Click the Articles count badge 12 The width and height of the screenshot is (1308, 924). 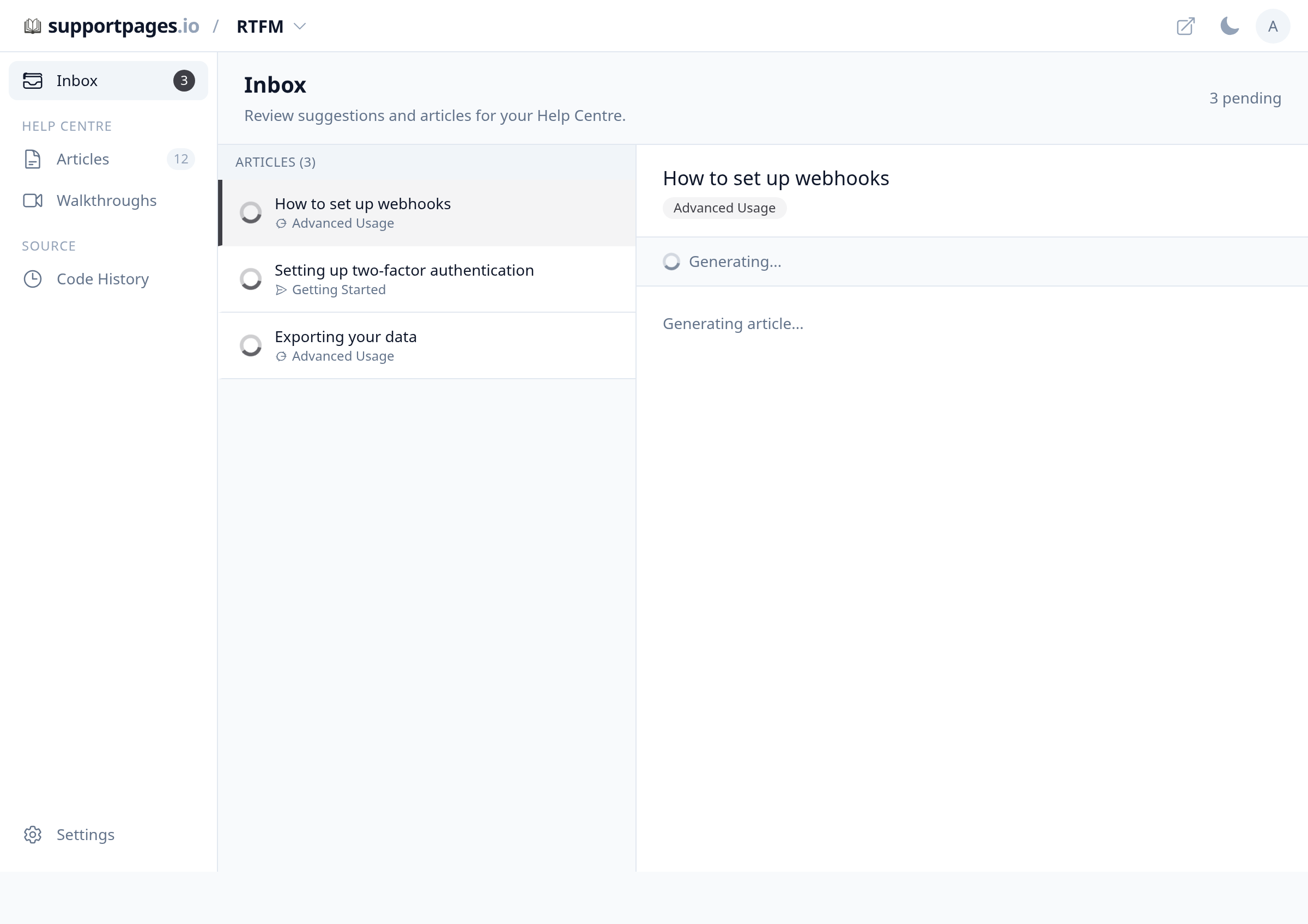(x=181, y=160)
